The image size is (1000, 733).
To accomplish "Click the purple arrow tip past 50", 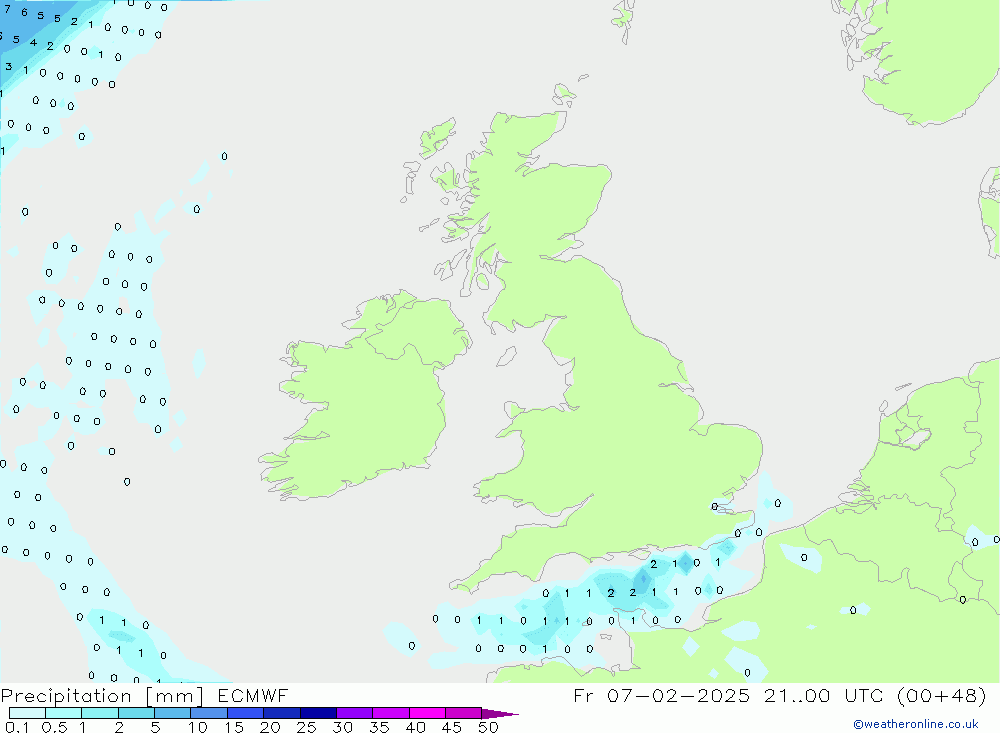I will point(499,714).
